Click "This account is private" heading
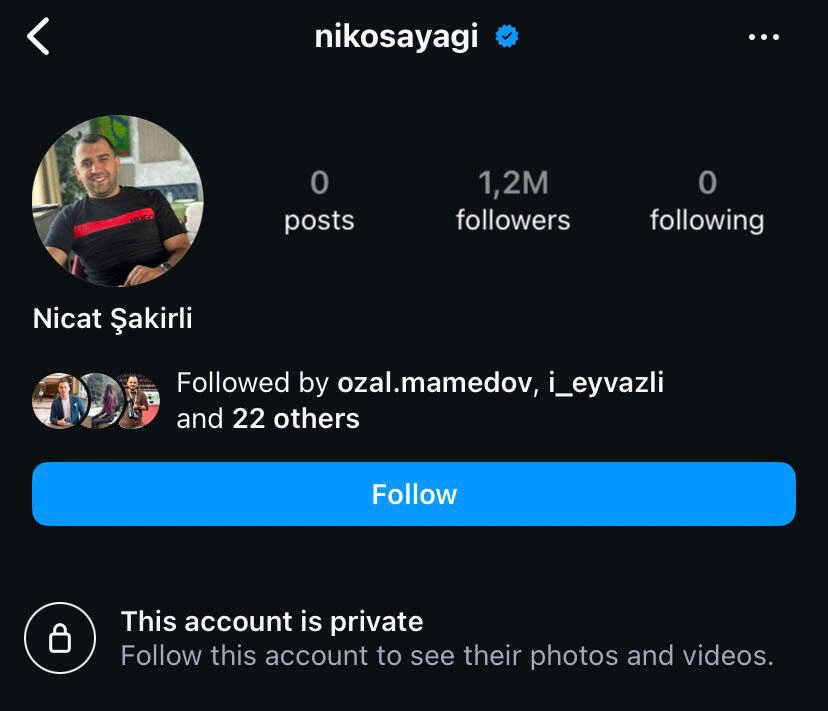This screenshot has height=711, width=828. (x=272, y=622)
